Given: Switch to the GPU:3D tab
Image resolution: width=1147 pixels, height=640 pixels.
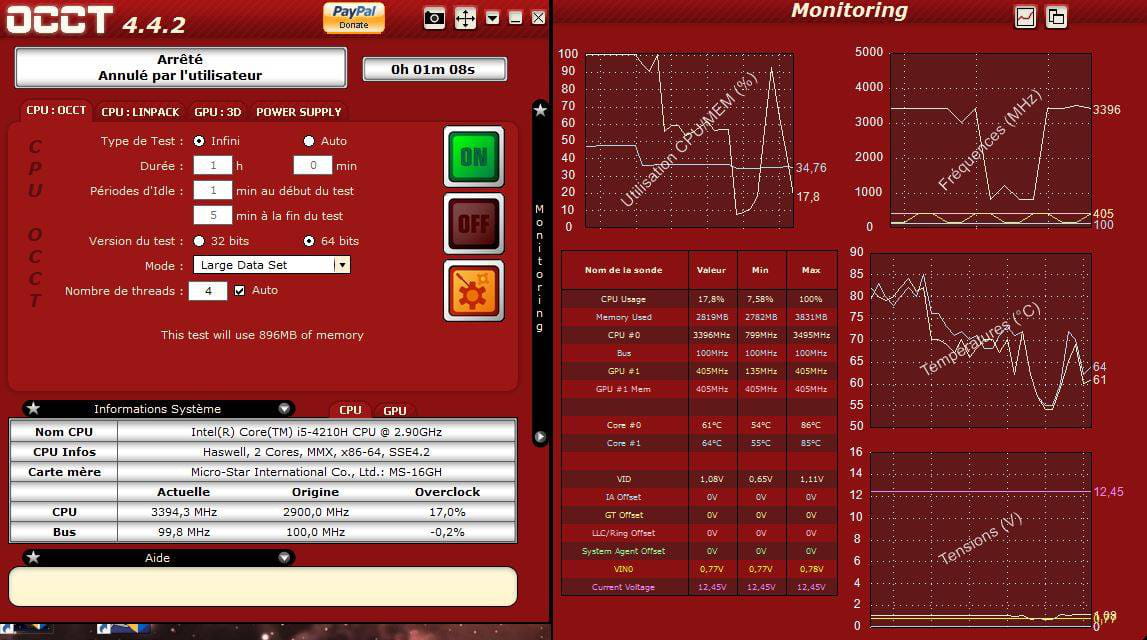Looking at the screenshot, I should point(217,112).
